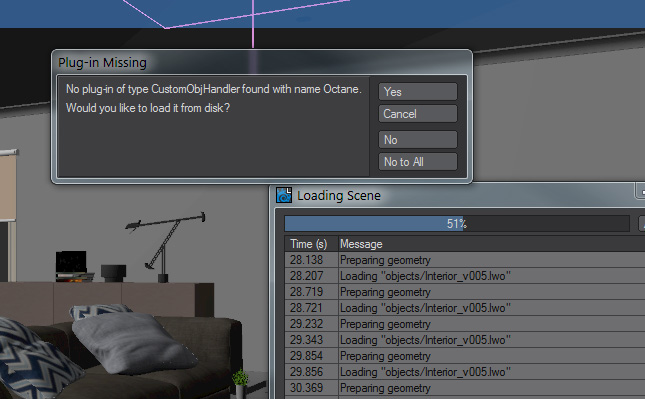Click Yes to load the plug-in from disk
Image resolution: width=645 pixels, height=399 pixels.
tap(418, 92)
